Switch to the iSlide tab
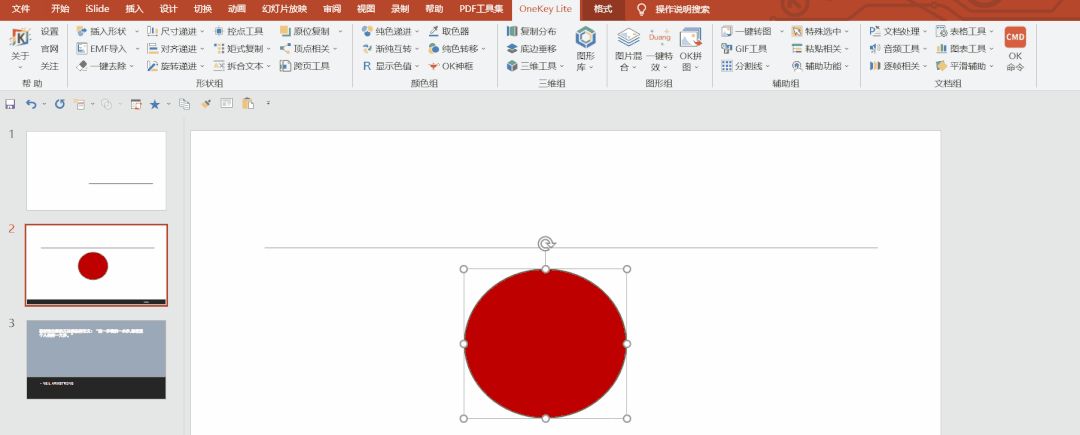 tap(97, 9)
